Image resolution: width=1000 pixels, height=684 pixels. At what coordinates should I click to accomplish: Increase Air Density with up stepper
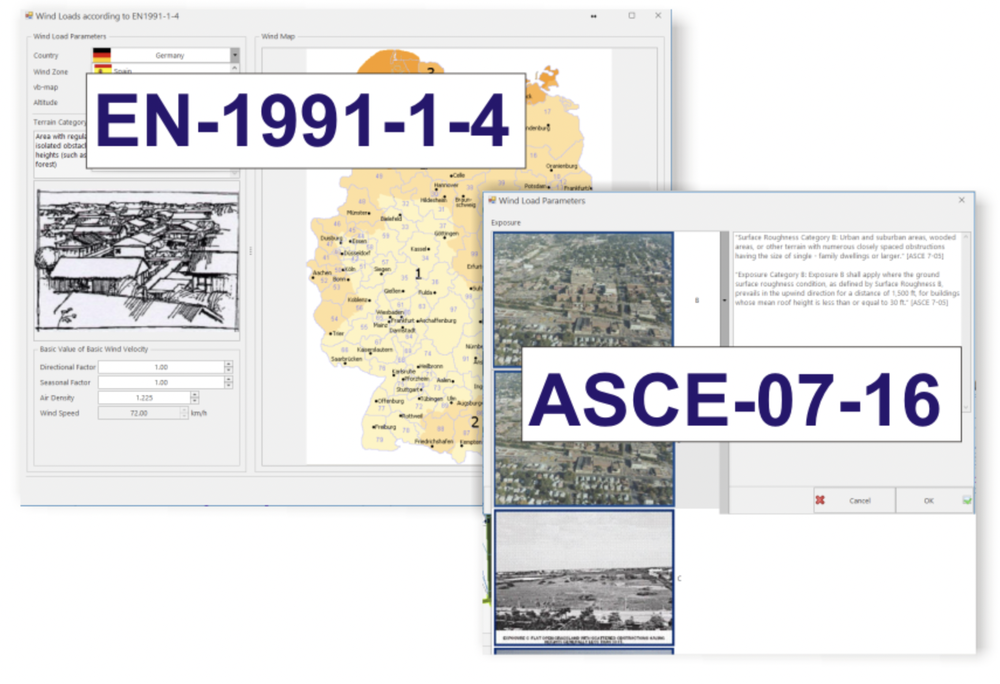[x=195, y=395]
